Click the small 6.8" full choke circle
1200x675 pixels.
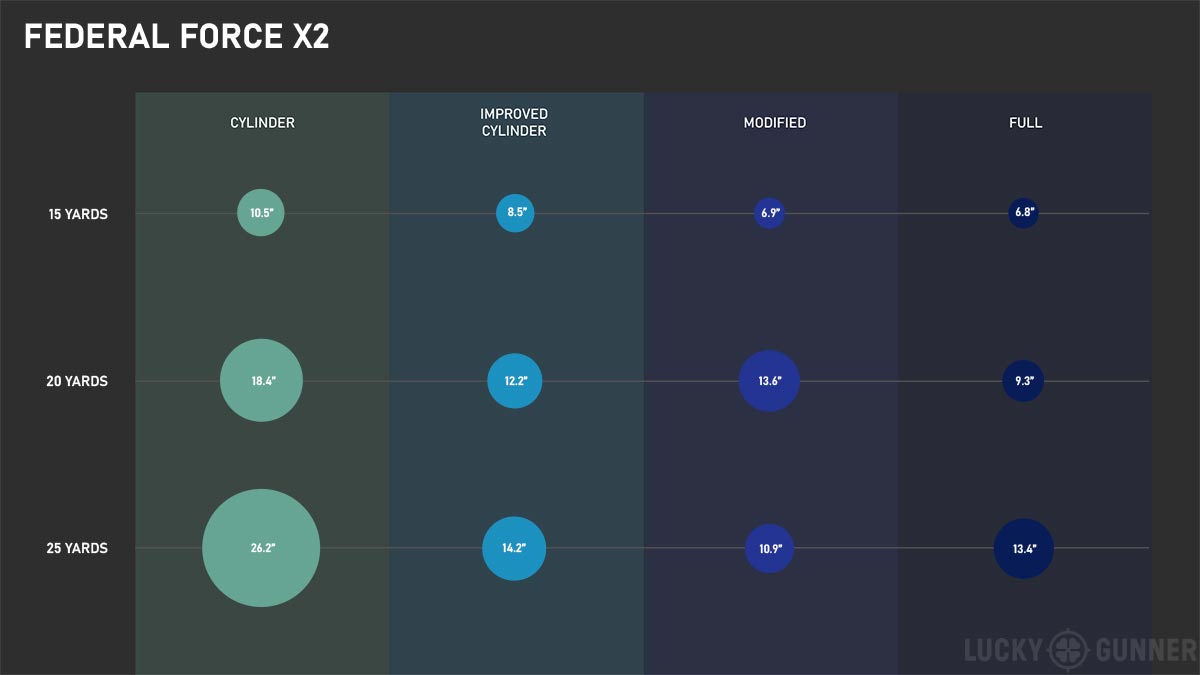1023,213
